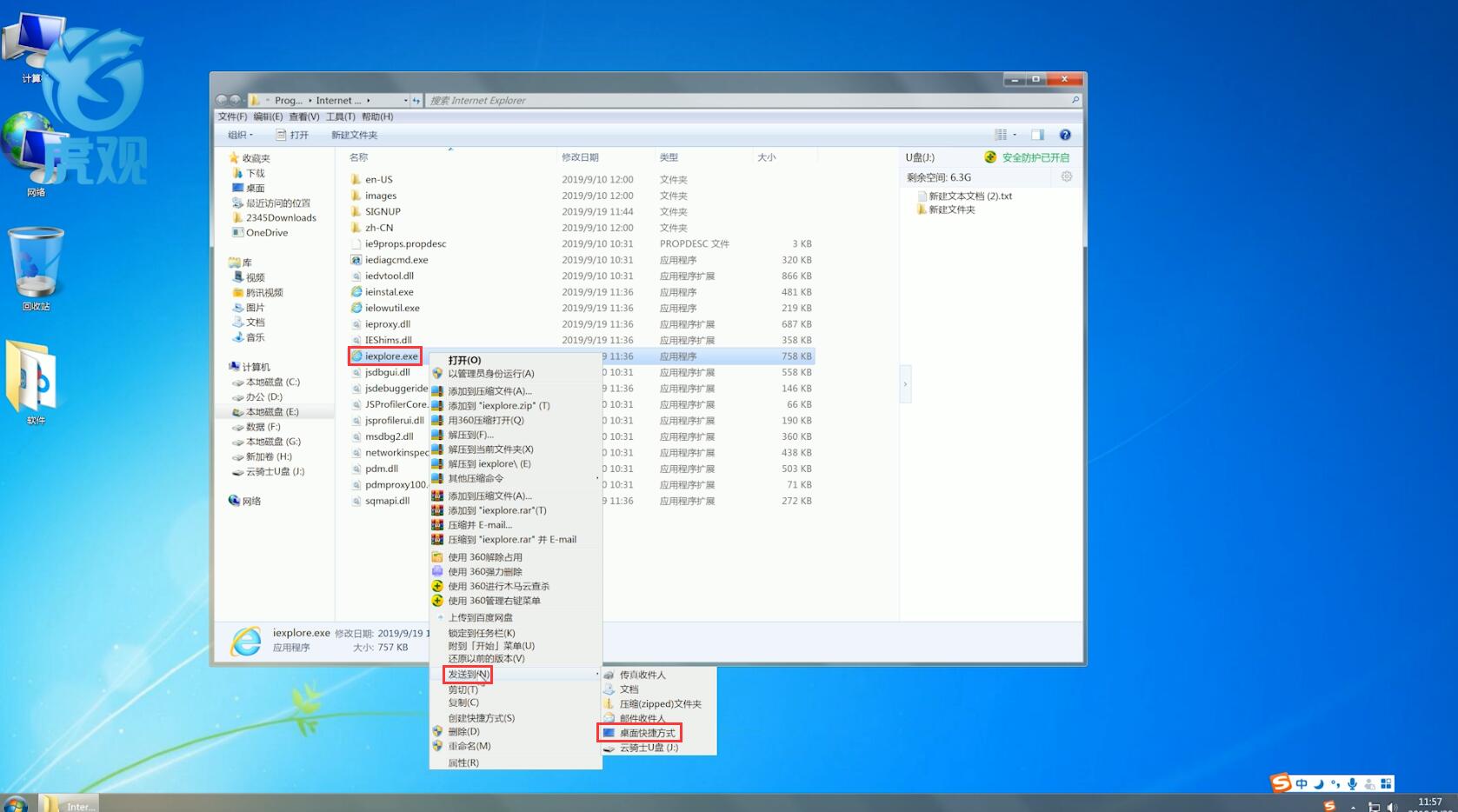Select 打开(O) in context menu
This screenshot has height=812, width=1458.
516,360
